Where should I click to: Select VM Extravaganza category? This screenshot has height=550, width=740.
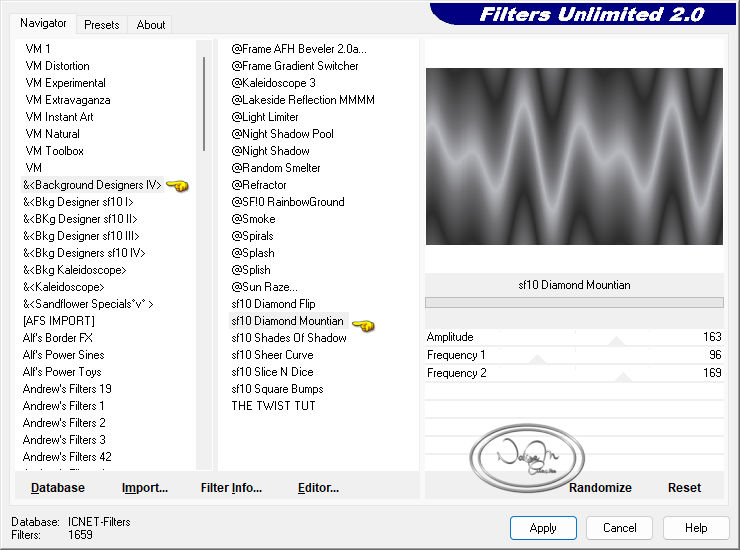[x=68, y=100]
